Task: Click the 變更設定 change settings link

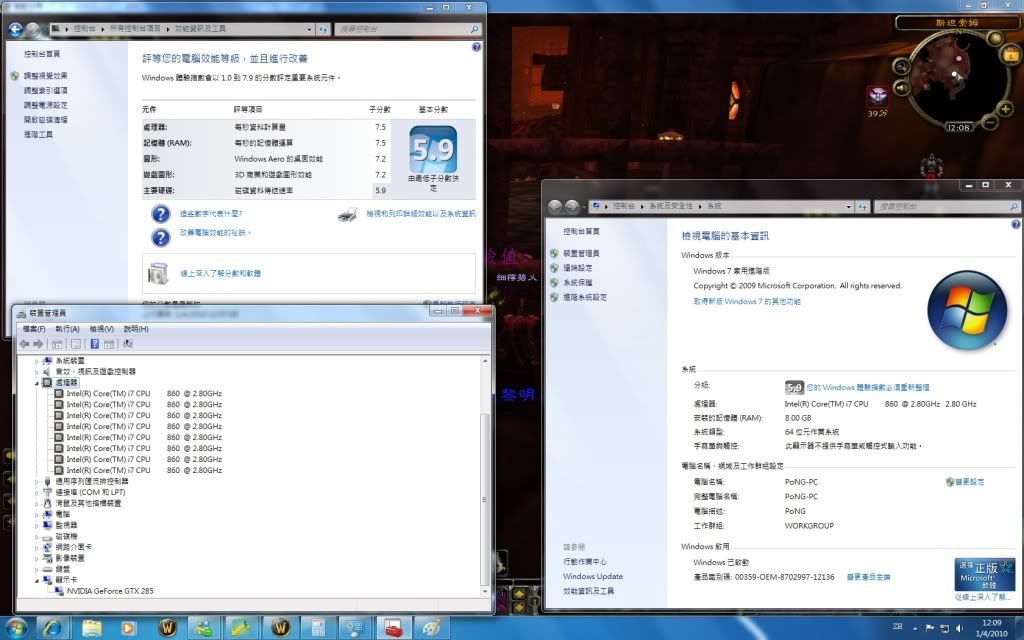Action: click(x=969, y=482)
